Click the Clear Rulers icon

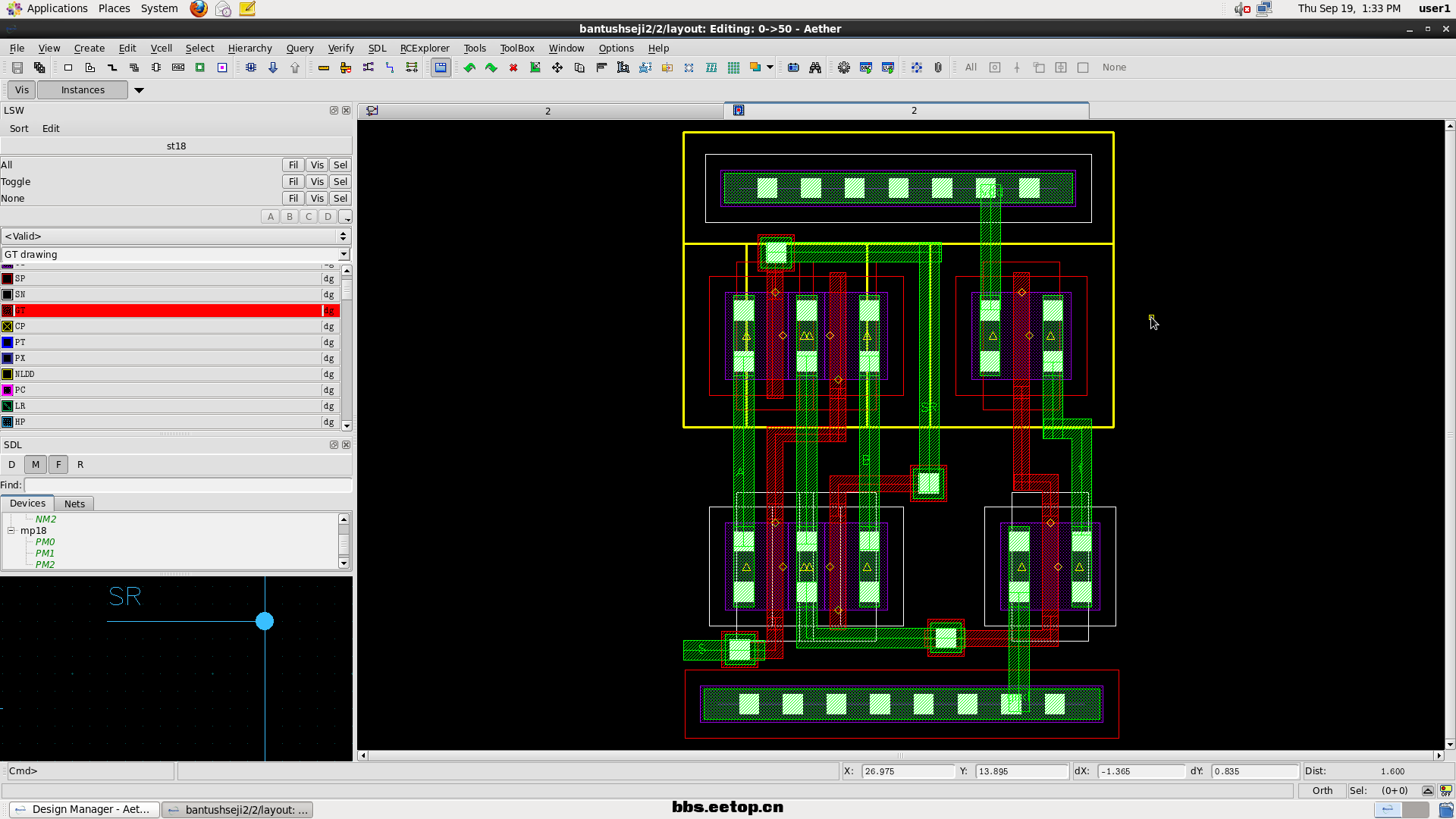click(x=346, y=67)
